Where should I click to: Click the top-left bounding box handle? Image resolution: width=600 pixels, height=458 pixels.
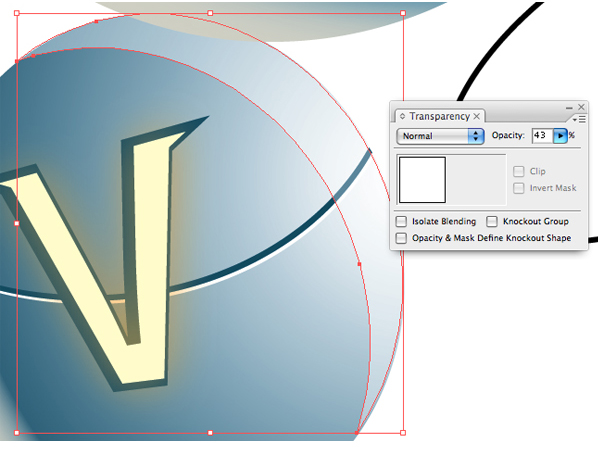click(x=17, y=13)
